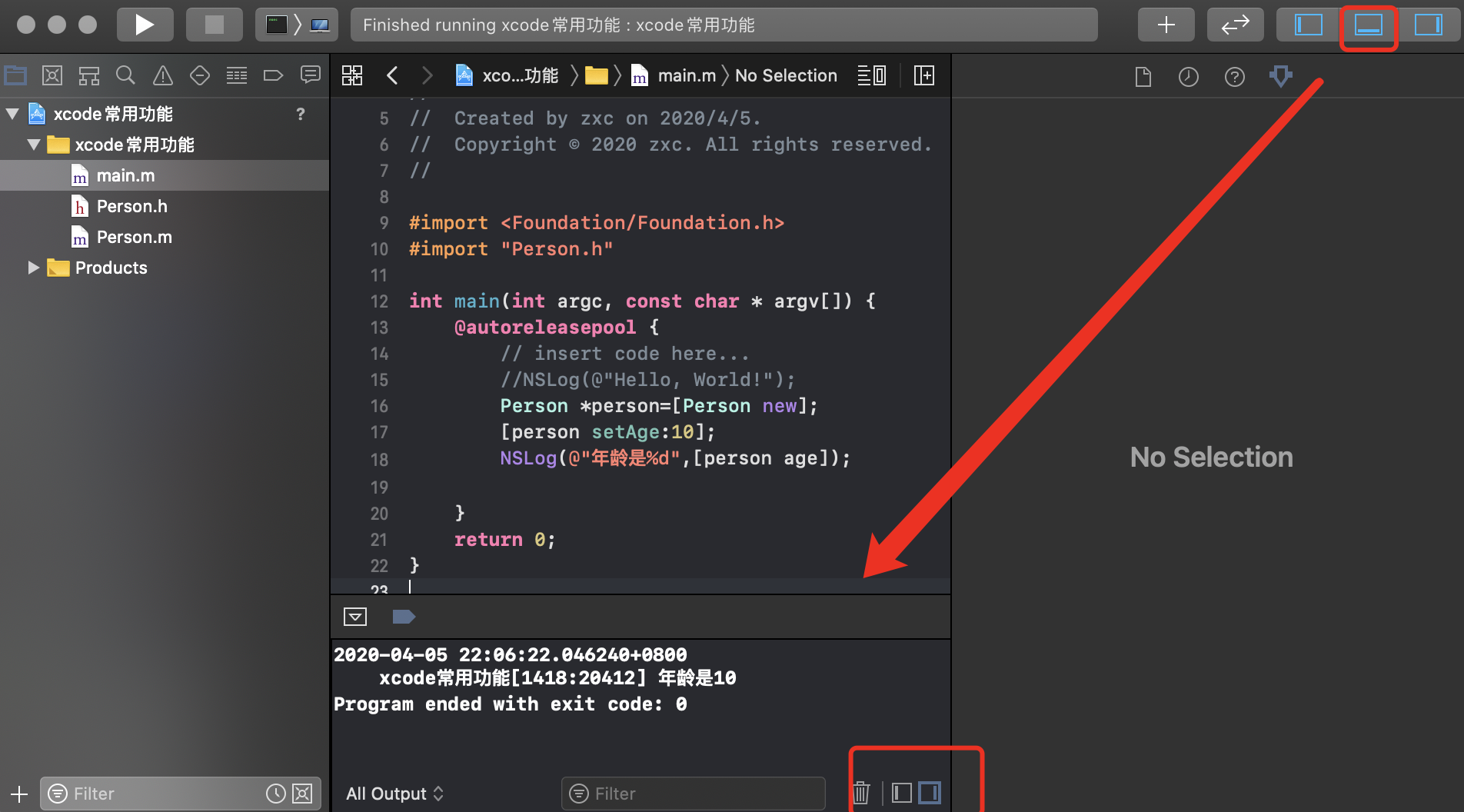Show the Source Control navigator
Image resolution: width=1464 pixels, height=812 pixels.
[52, 75]
